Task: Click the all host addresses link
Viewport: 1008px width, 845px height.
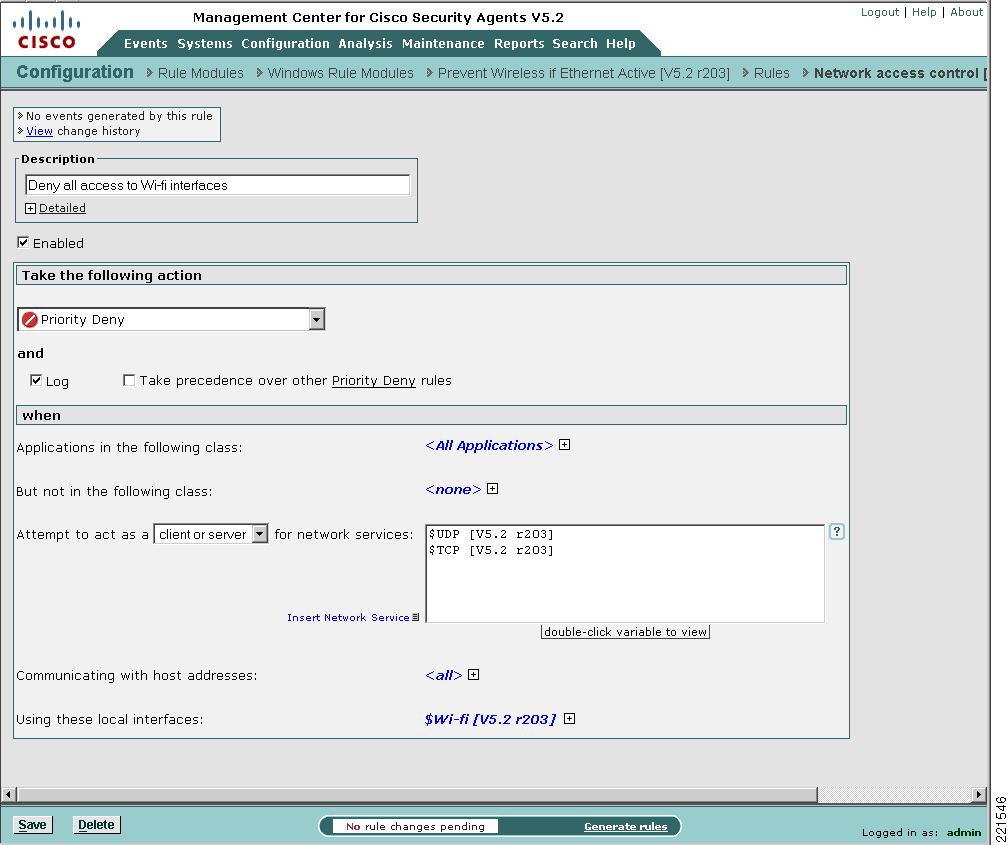Action: click(444, 675)
